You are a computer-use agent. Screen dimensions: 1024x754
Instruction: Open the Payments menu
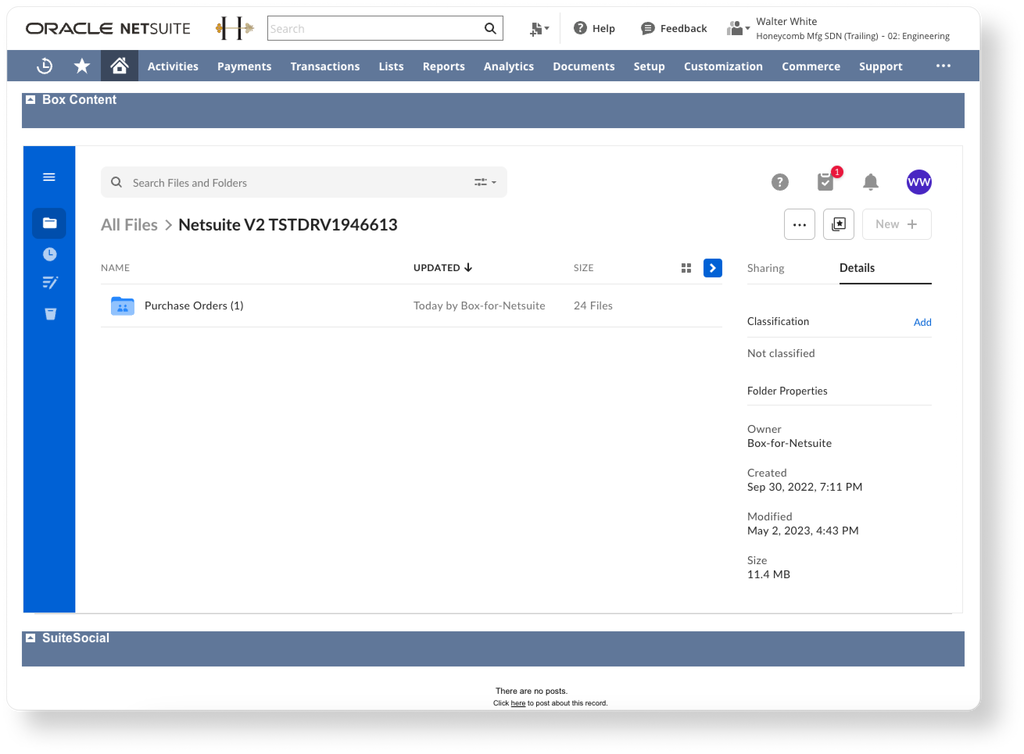tap(244, 66)
